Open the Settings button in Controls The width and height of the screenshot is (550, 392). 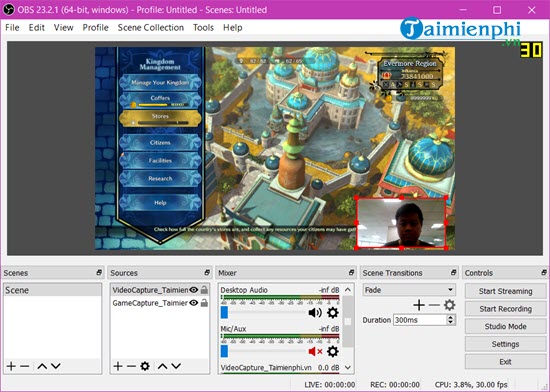click(505, 344)
